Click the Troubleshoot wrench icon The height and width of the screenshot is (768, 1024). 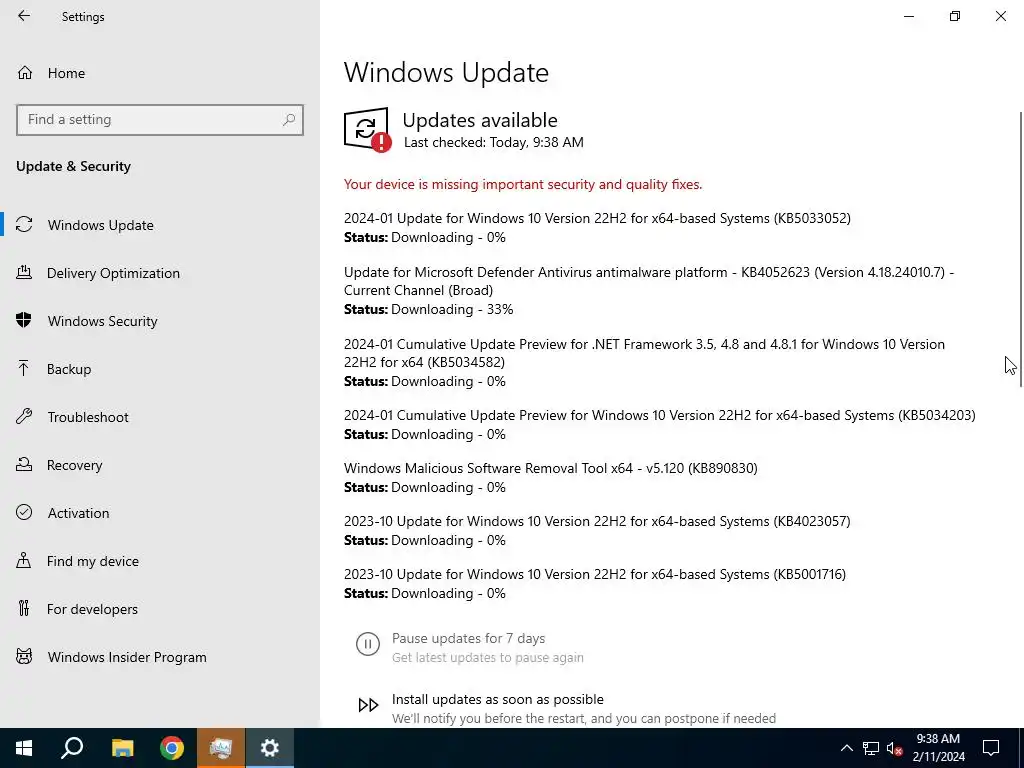tap(24, 416)
